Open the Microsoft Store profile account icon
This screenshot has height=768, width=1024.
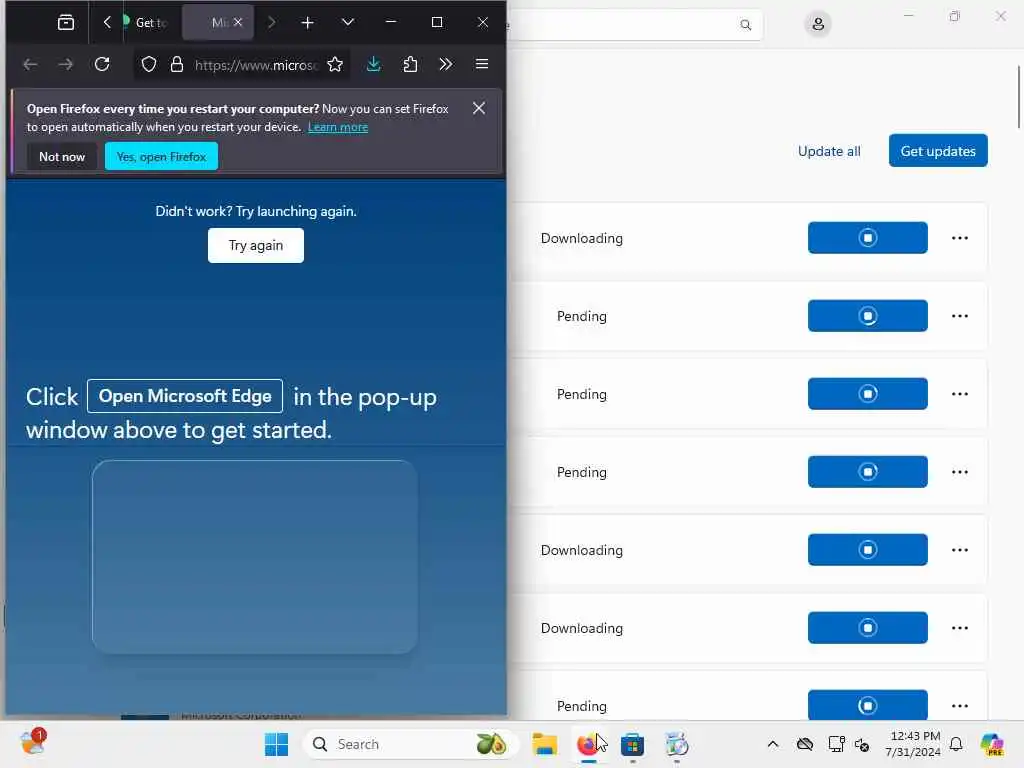click(x=818, y=25)
